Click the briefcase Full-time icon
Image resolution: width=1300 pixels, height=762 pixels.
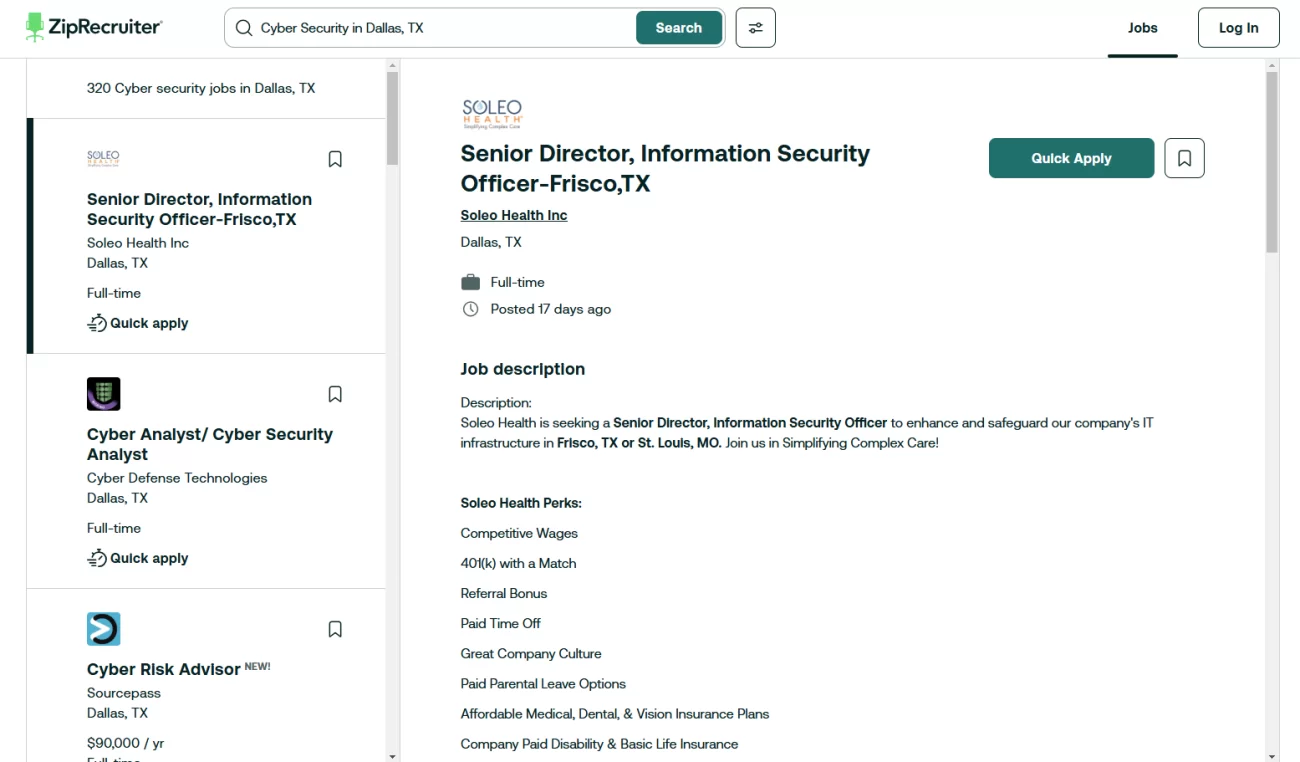point(470,282)
